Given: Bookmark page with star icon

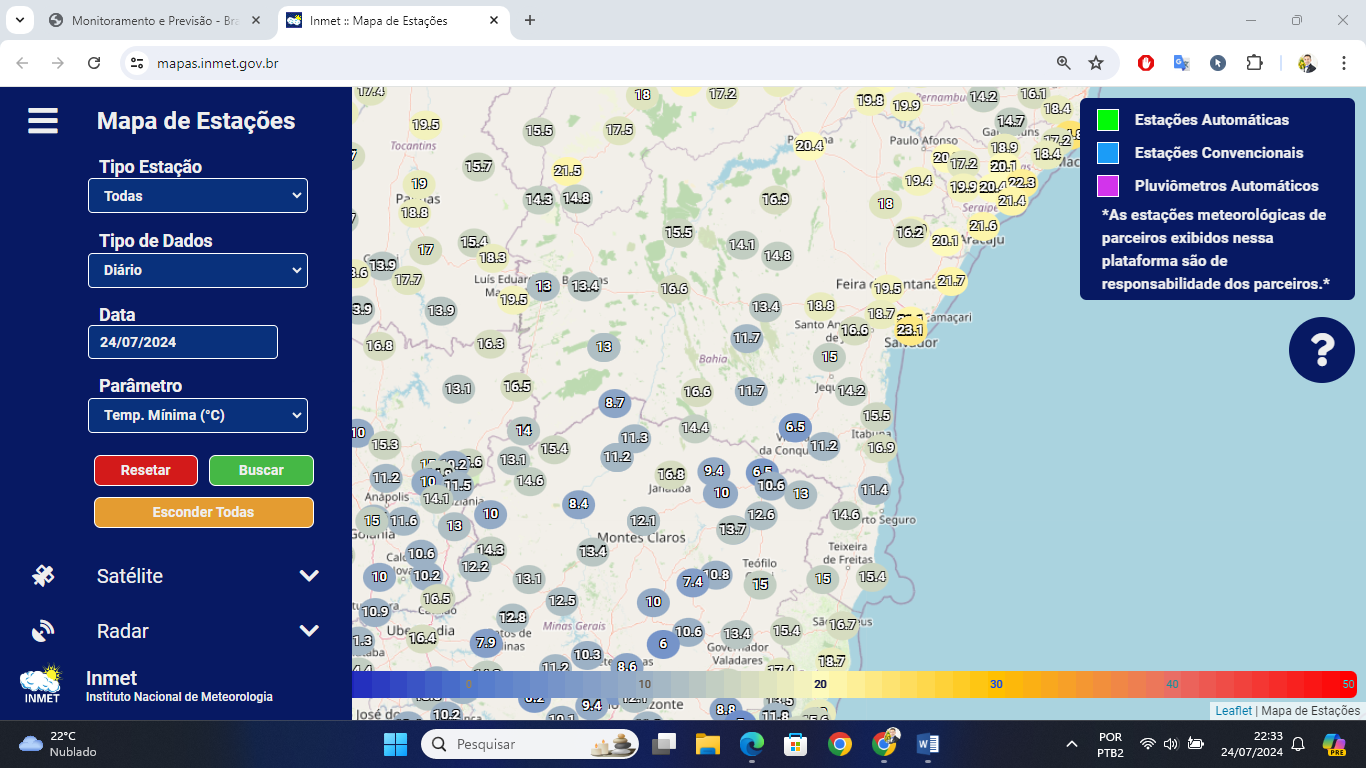Looking at the screenshot, I should pyautogui.click(x=1096, y=63).
